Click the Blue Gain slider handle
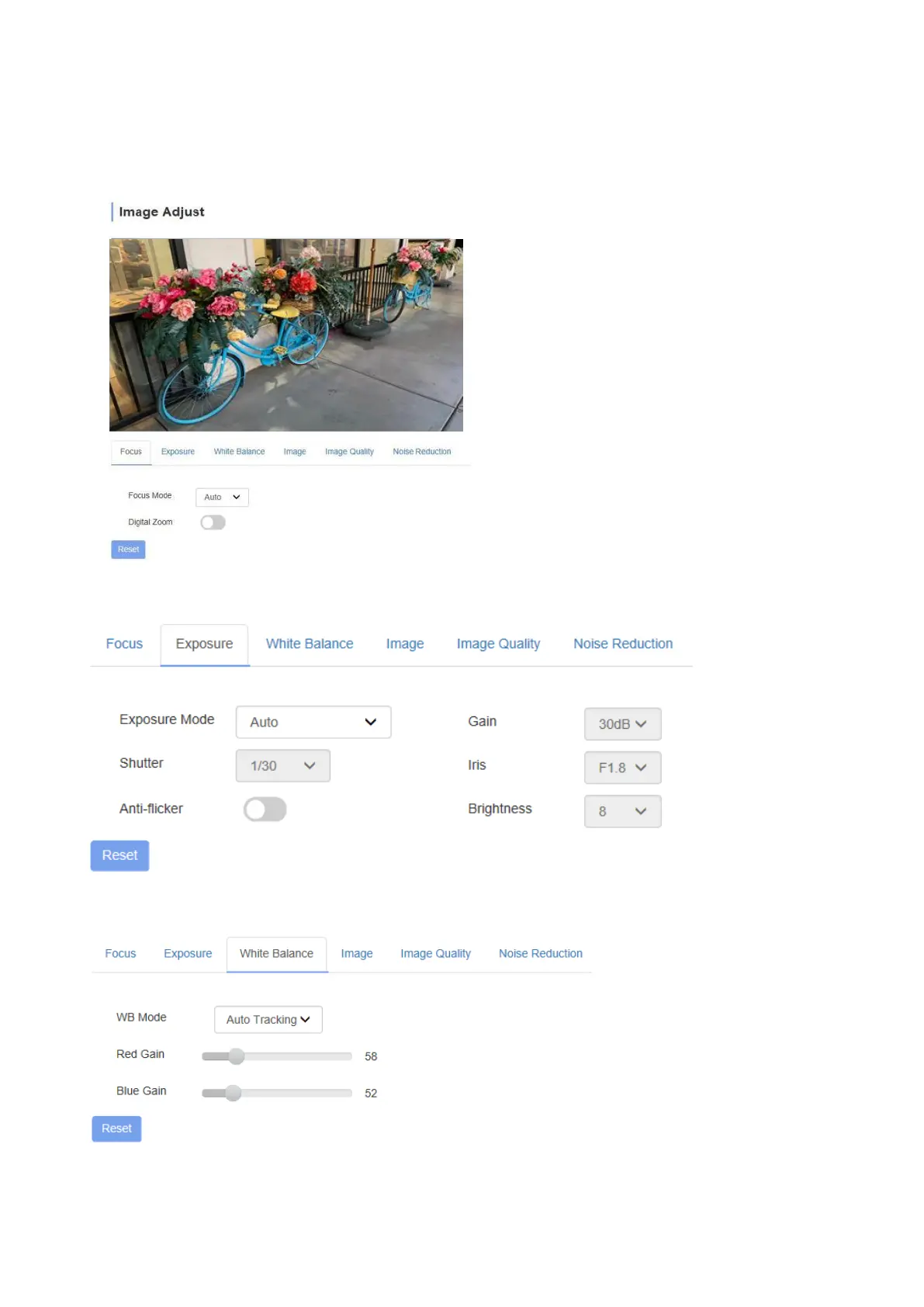Screen dimensions: 924x1307 (x=233, y=1093)
